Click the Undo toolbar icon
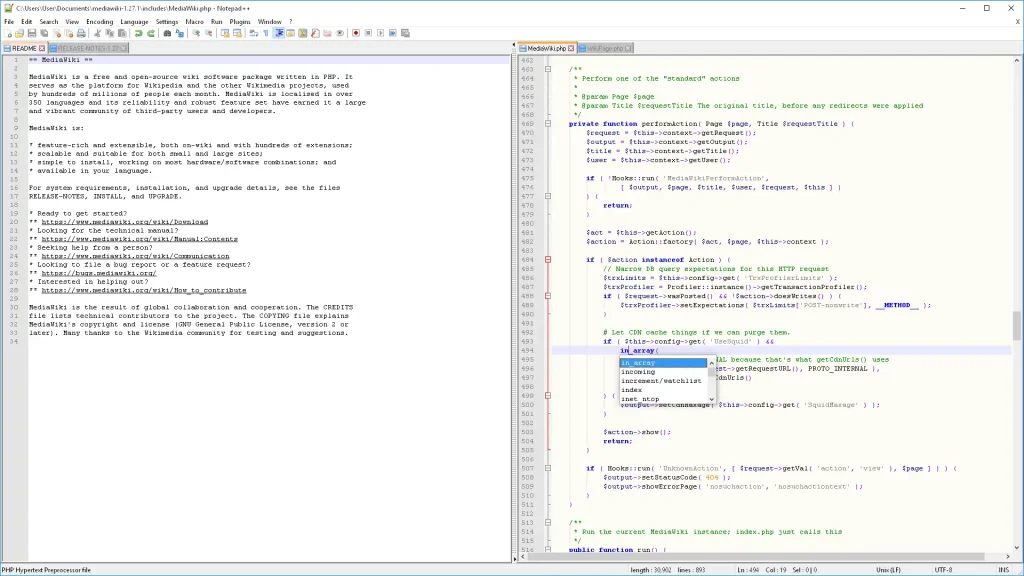 coord(138,33)
